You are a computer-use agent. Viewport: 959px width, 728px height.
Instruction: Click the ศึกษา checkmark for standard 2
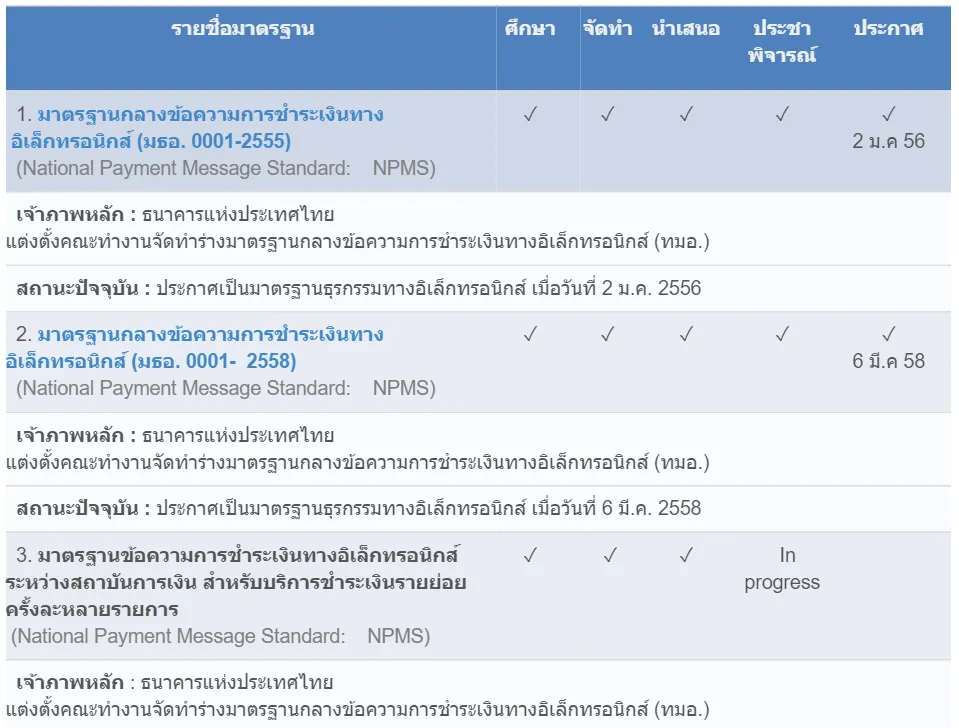530,334
